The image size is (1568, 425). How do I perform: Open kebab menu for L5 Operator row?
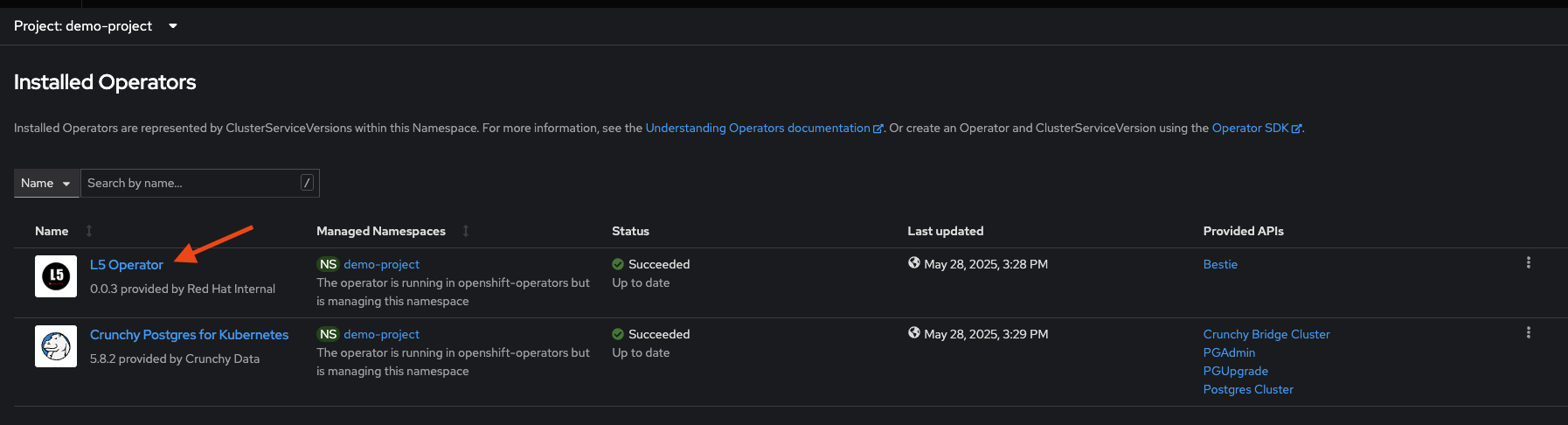click(1529, 262)
